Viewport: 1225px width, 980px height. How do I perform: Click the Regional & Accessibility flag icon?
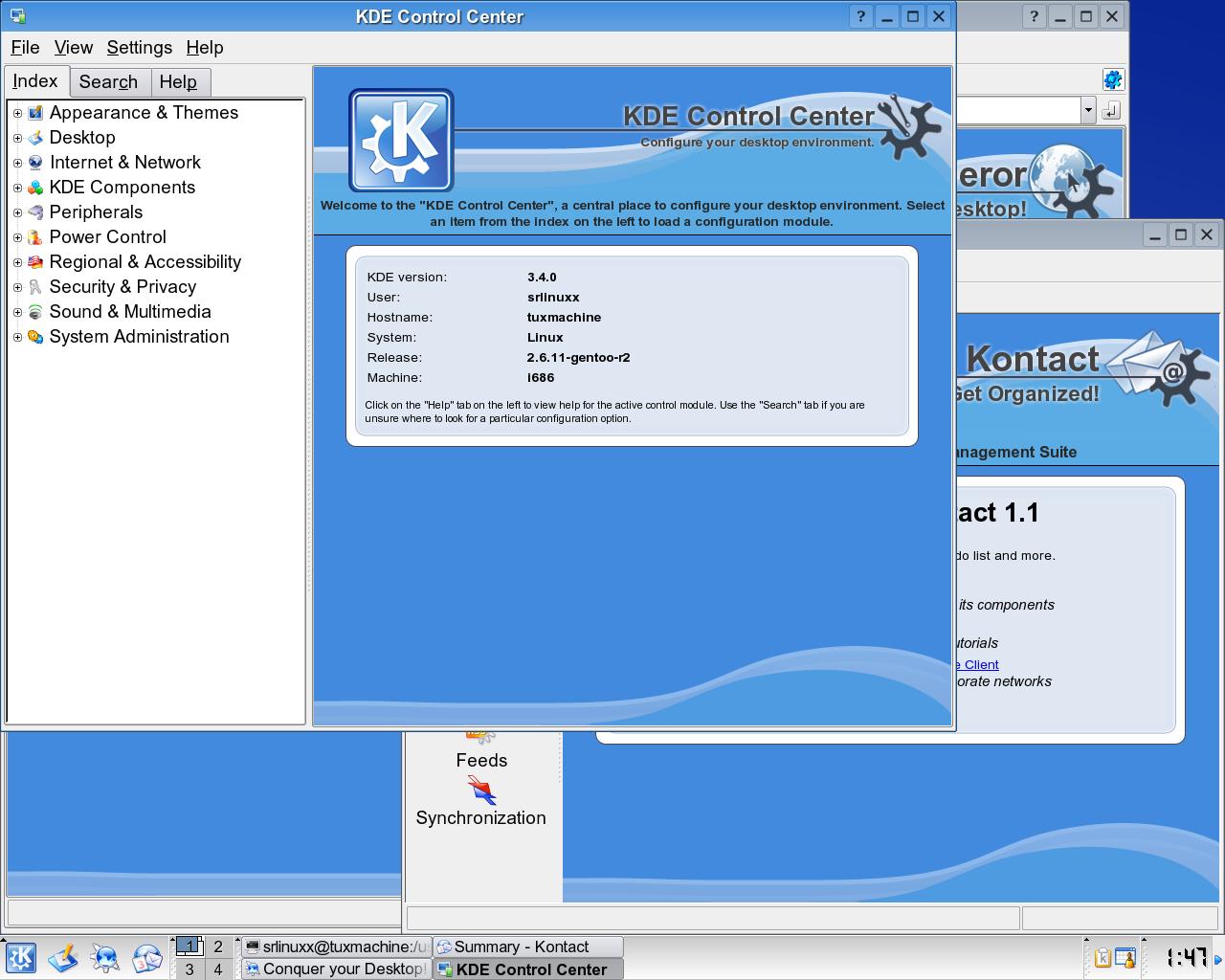click(35, 262)
